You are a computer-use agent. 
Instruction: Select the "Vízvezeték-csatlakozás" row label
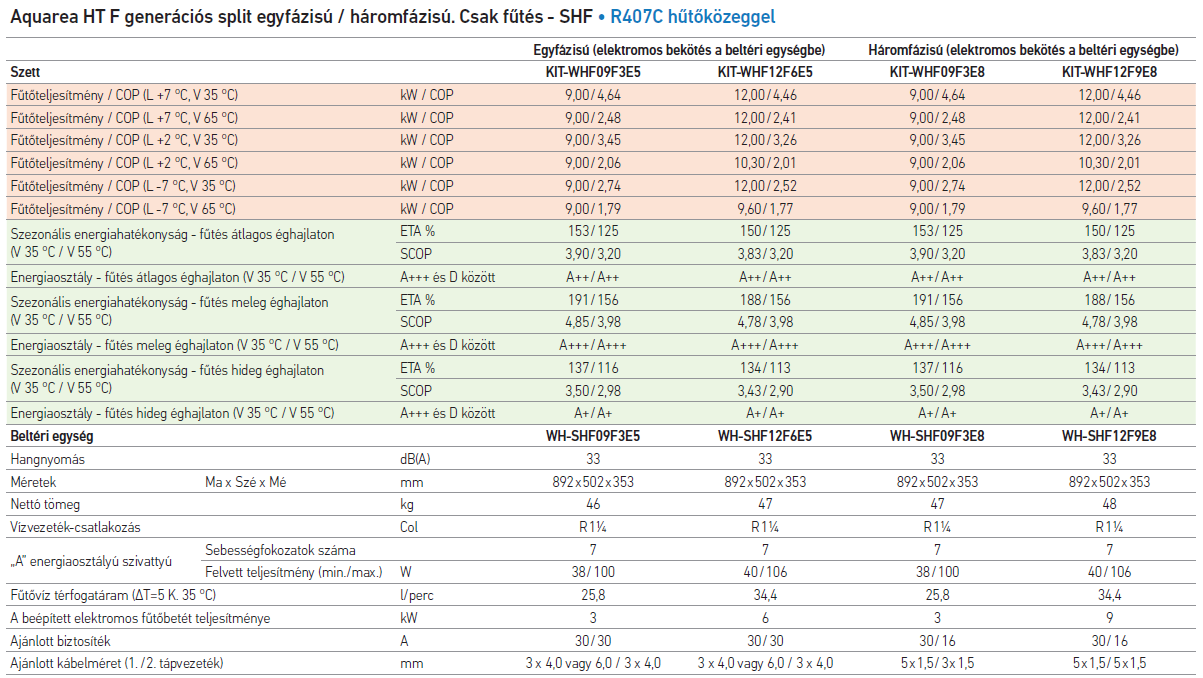[75, 527]
